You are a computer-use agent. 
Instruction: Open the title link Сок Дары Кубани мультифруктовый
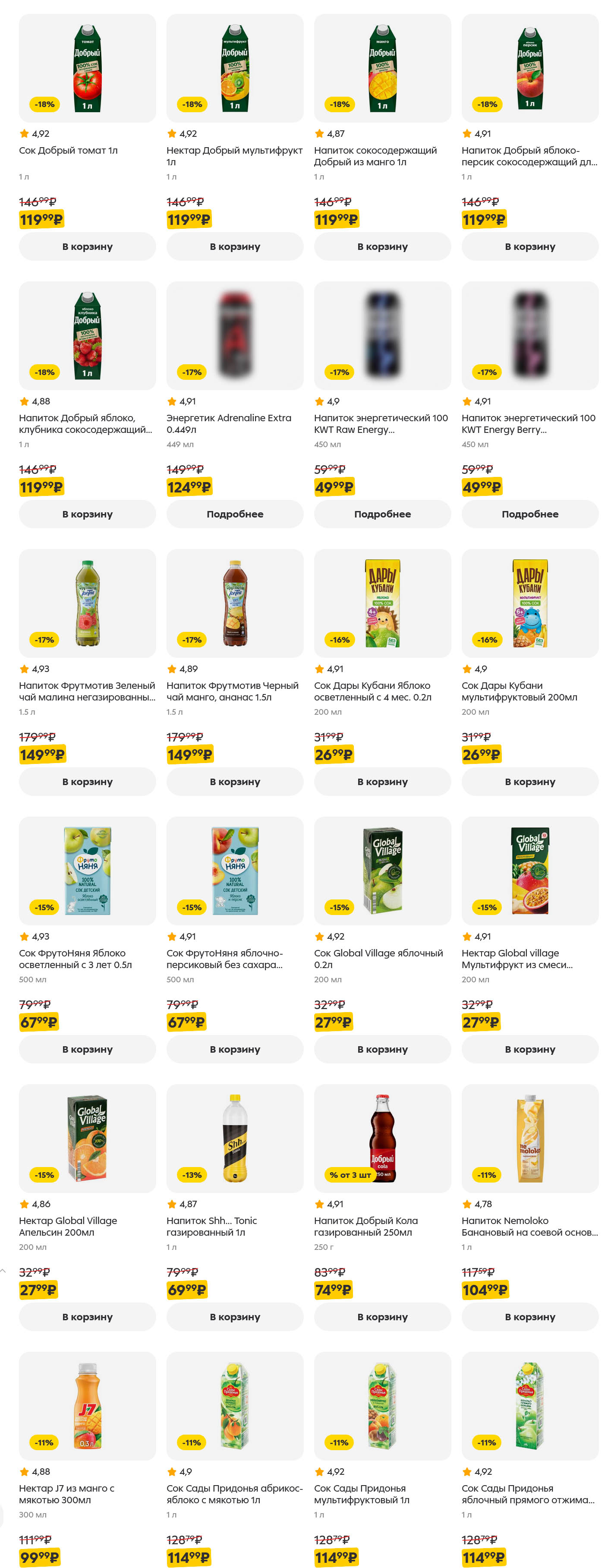[519, 691]
